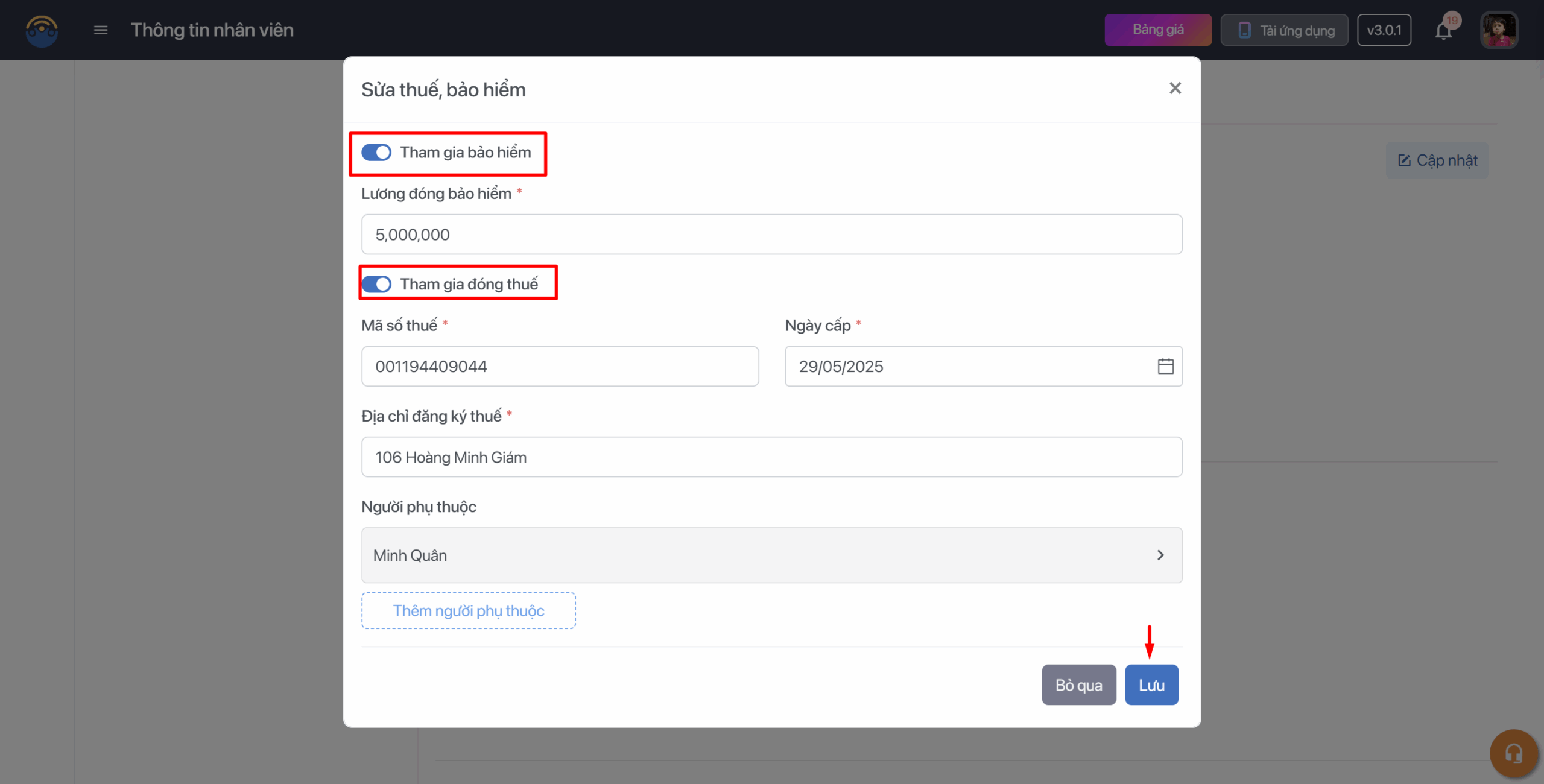
Task: Click the user avatar thumbnail
Action: pyautogui.click(x=1499, y=30)
